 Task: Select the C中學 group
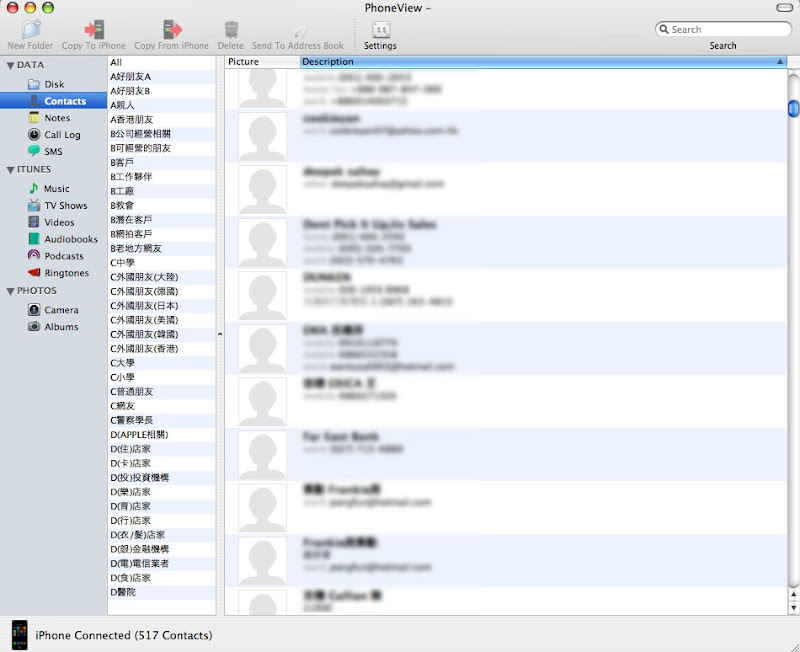[x=162, y=263]
